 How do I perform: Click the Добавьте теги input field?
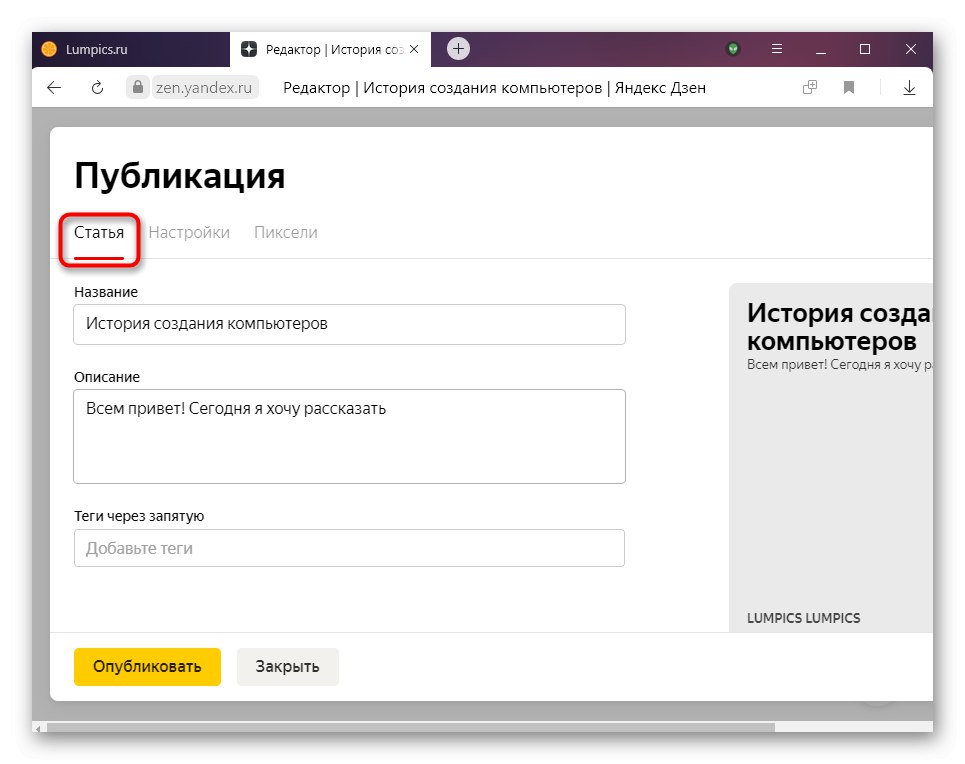(x=349, y=548)
